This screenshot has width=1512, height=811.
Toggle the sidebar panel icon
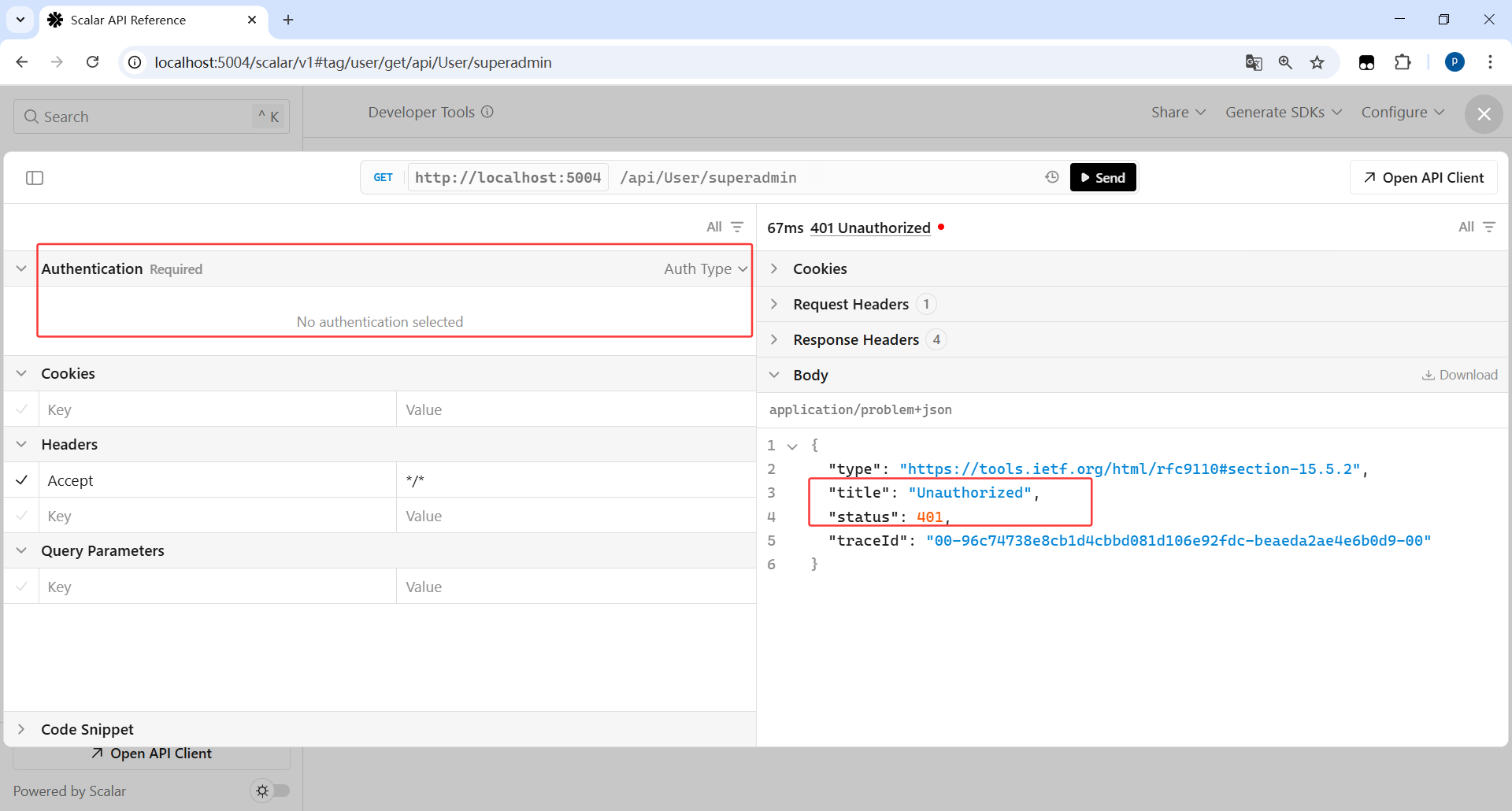click(x=35, y=178)
